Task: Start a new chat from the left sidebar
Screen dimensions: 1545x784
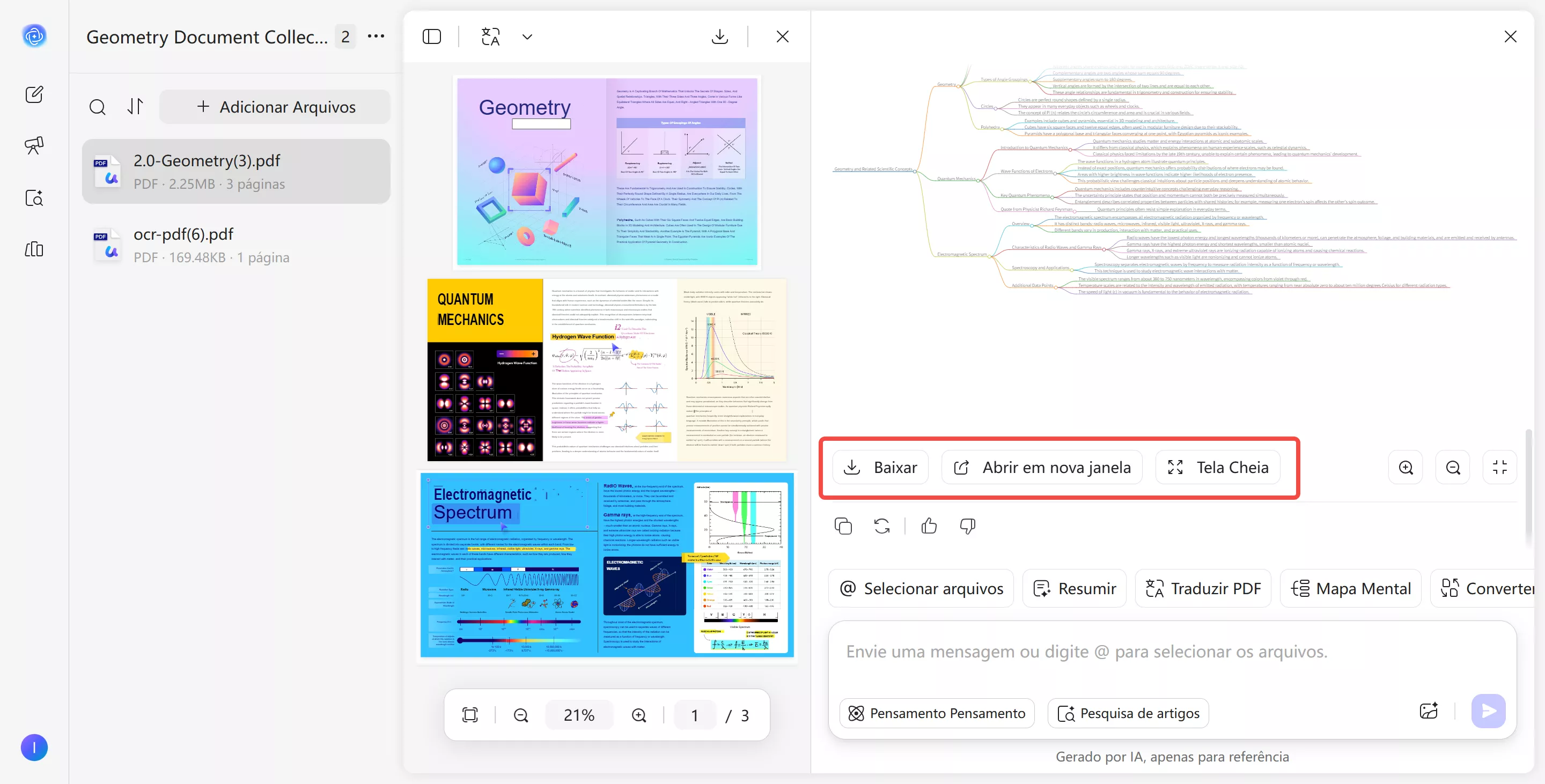Action: pos(34,94)
